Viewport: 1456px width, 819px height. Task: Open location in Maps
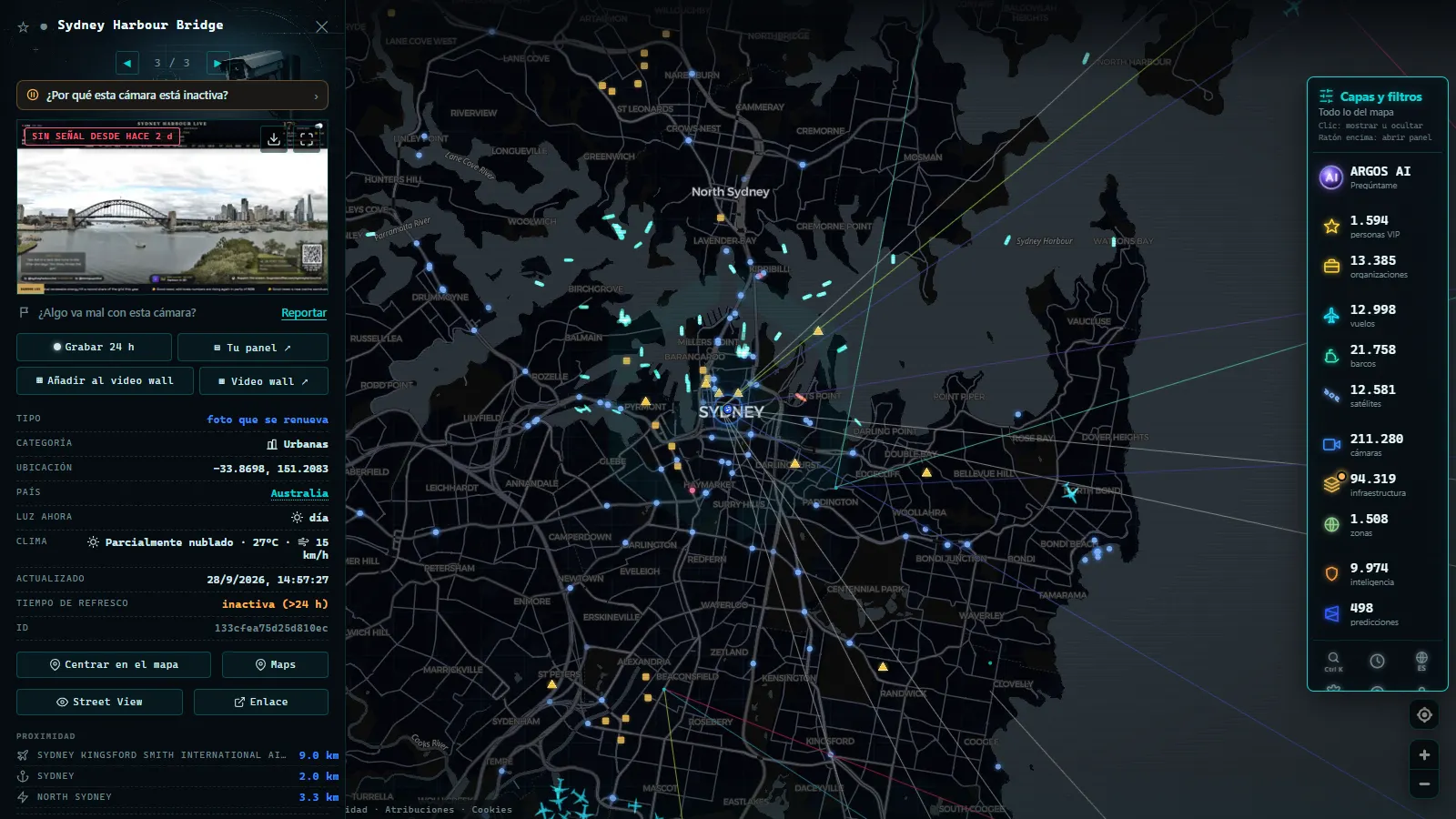[x=275, y=664]
